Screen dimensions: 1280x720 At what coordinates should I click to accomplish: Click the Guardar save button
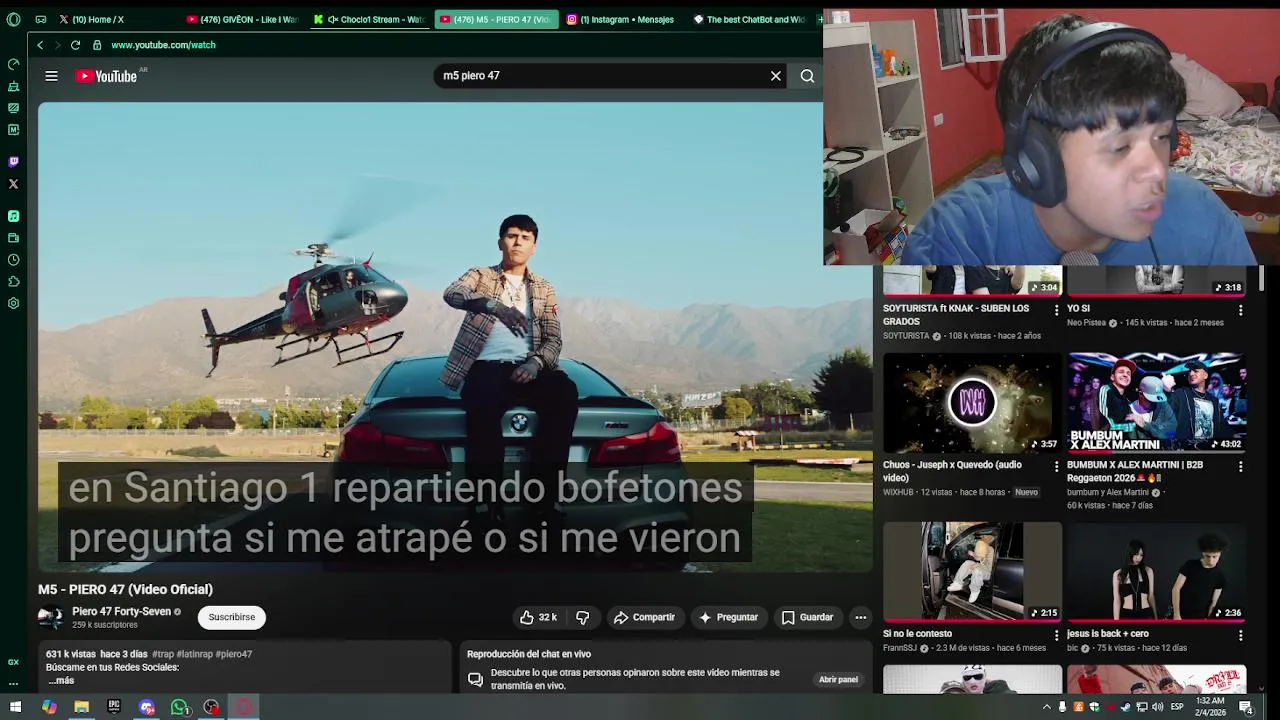807,618
